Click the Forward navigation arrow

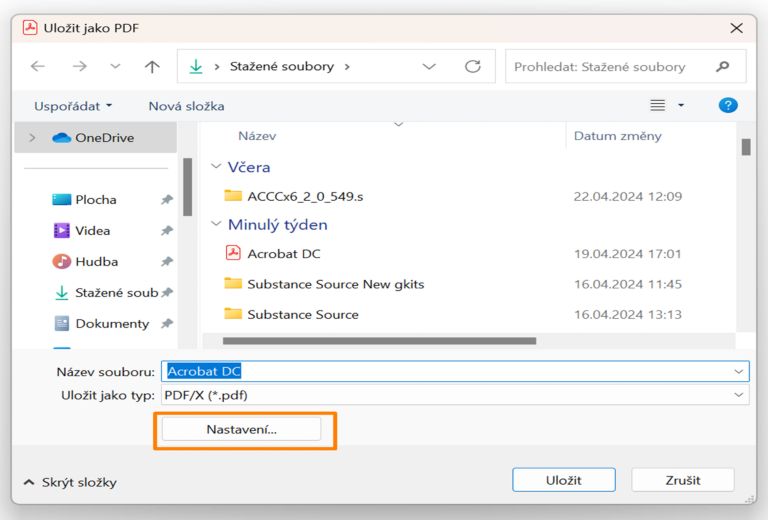coord(79,67)
